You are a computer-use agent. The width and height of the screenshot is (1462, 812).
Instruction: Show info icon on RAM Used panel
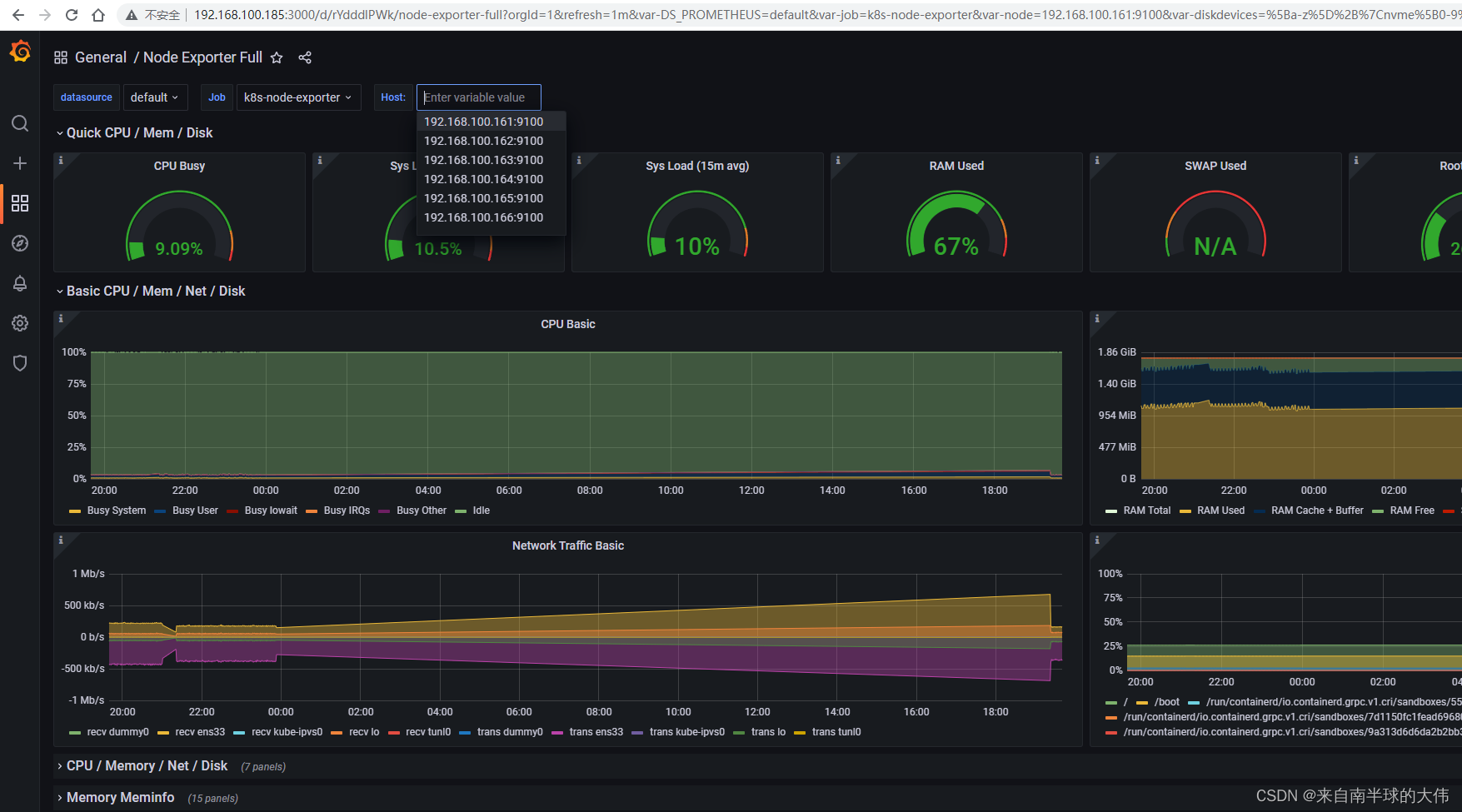[838, 160]
